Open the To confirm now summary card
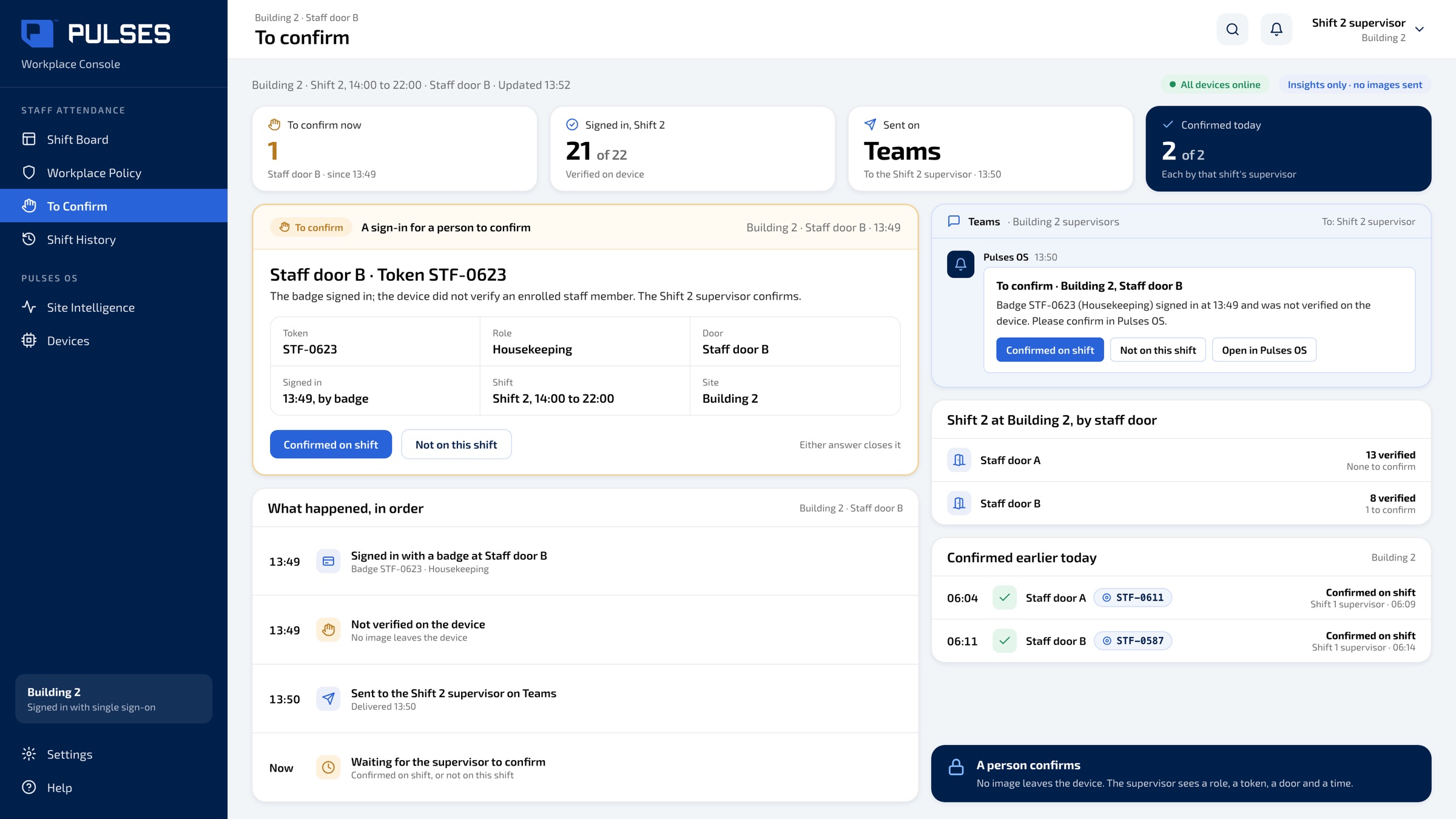 (394, 149)
